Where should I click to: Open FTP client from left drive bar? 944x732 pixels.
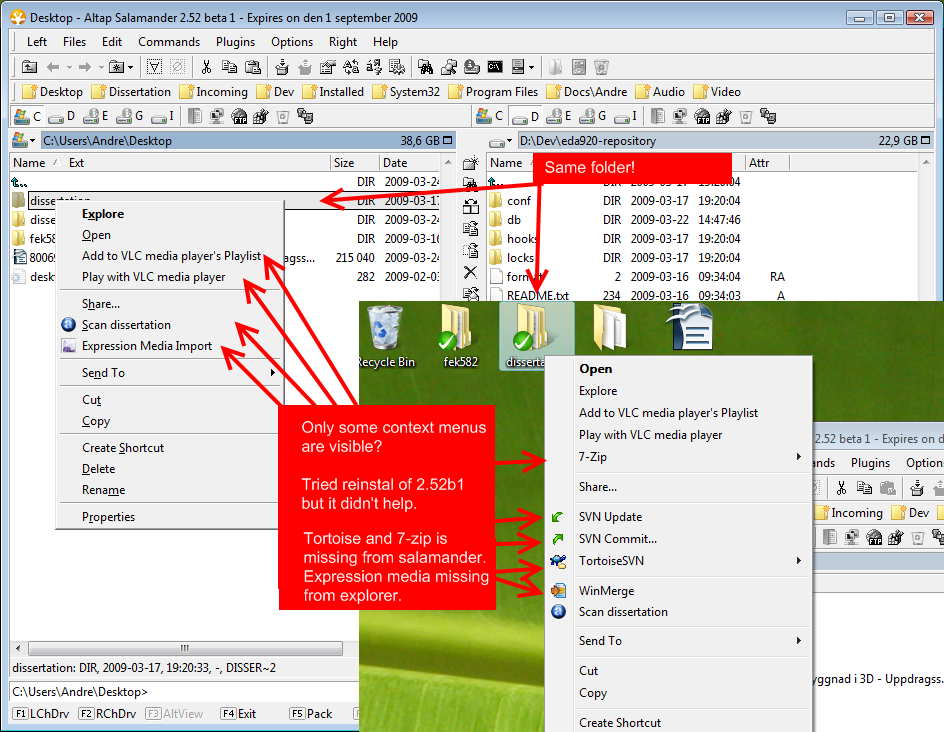(239, 116)
